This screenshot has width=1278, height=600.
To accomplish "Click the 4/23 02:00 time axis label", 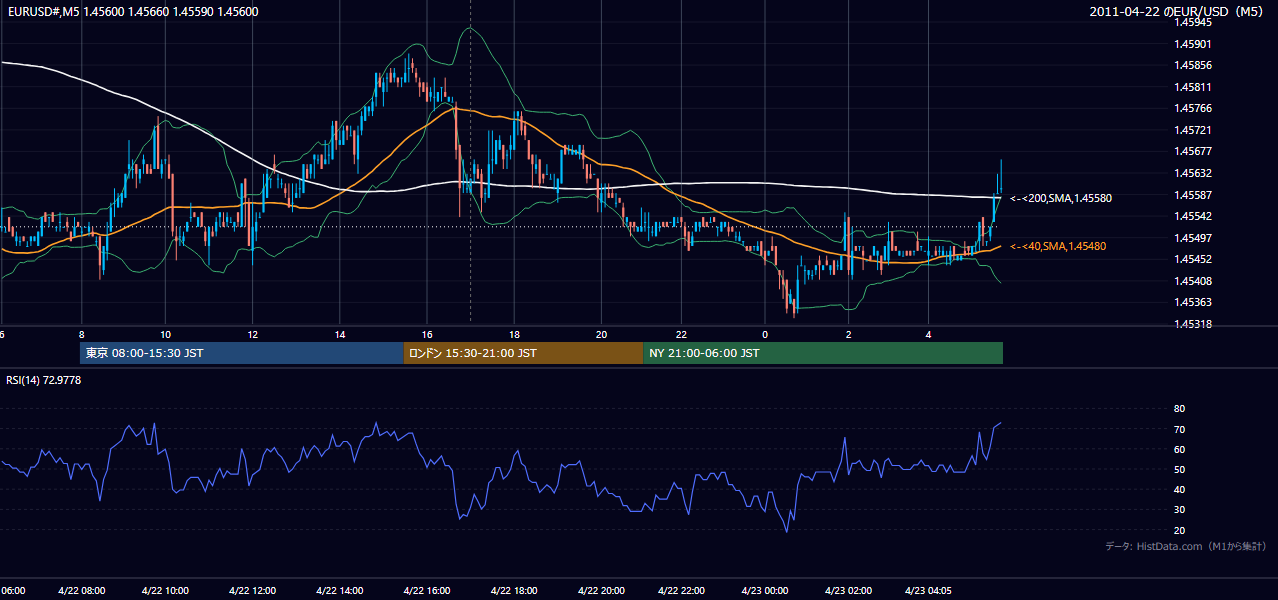I will click(848, 590).
